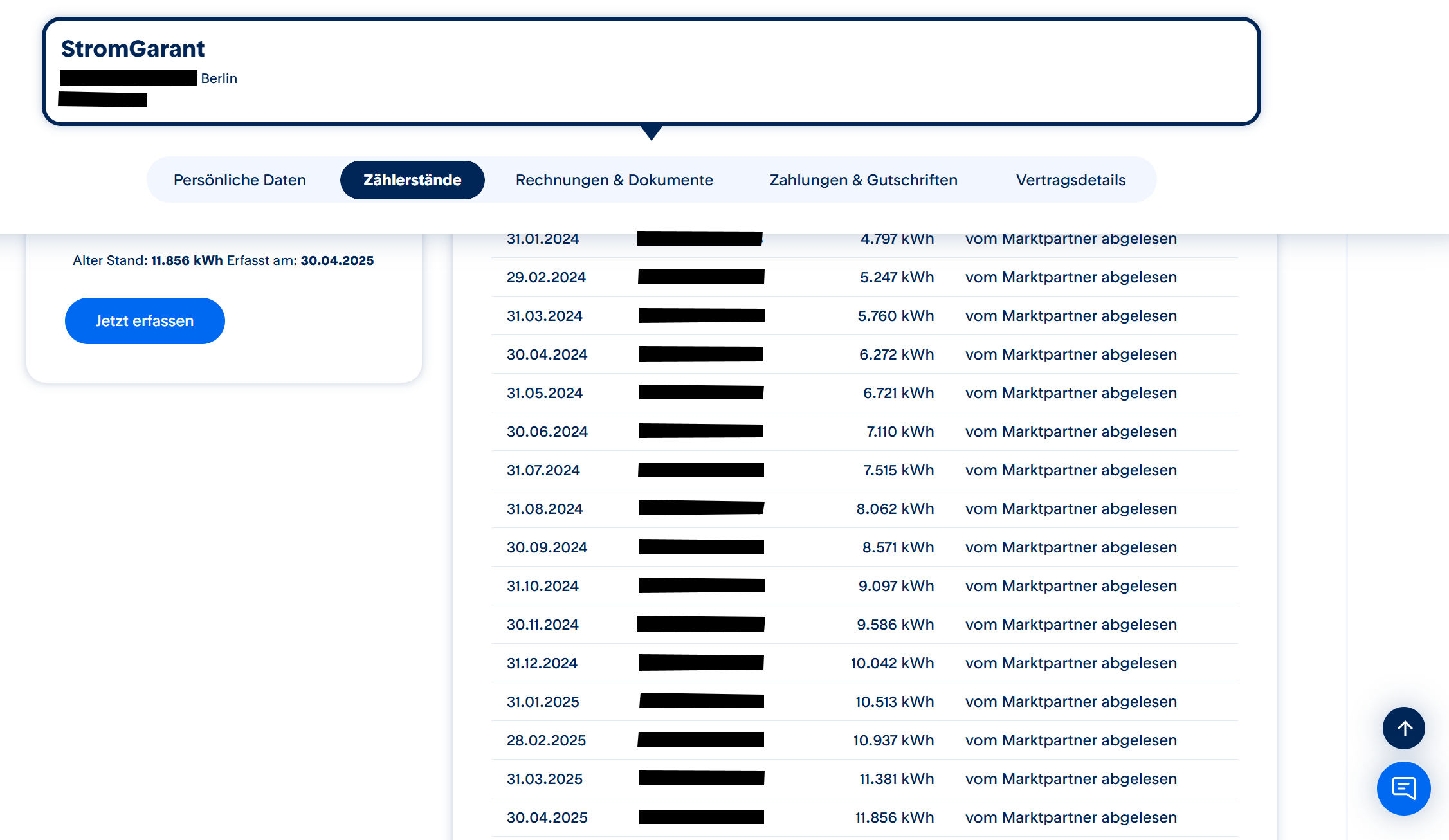Click the 9.097 kWh reading value

pos(896,586)
